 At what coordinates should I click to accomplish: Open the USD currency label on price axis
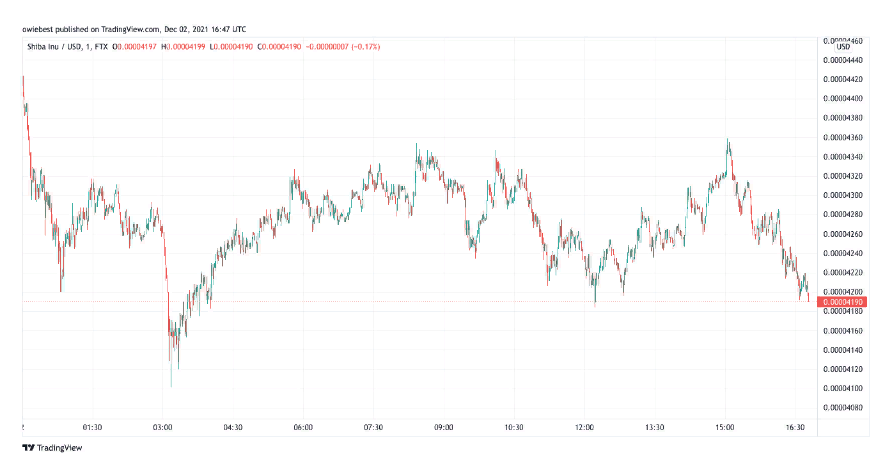pos(842,46)
